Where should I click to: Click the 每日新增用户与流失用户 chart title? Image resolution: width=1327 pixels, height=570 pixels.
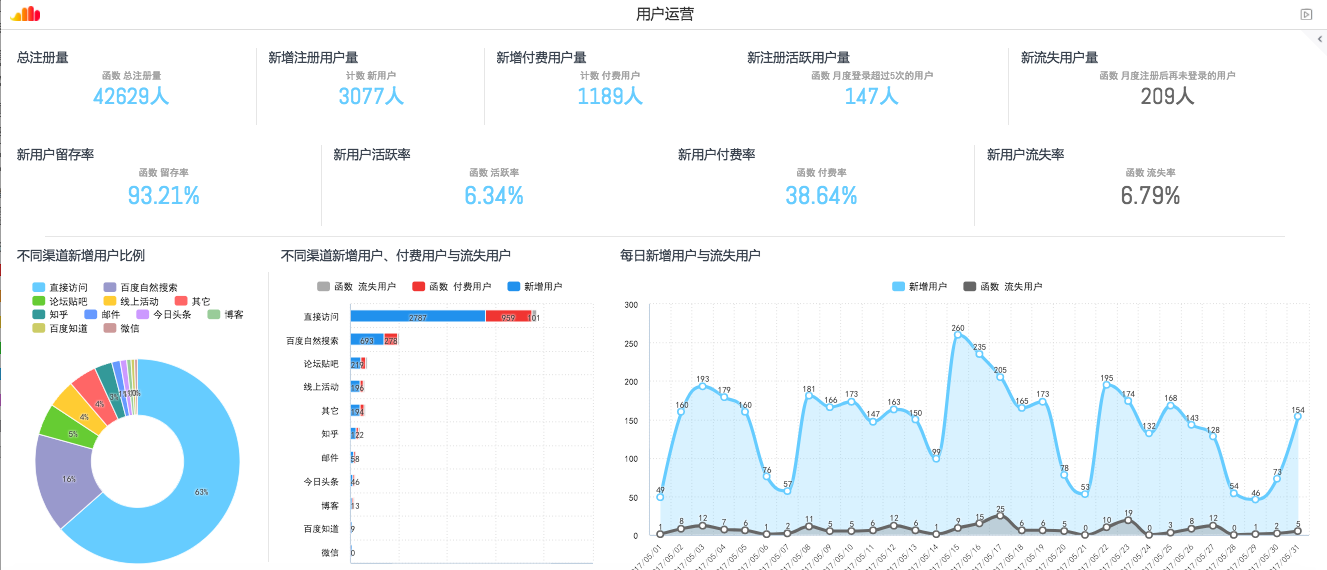point(690,256)
